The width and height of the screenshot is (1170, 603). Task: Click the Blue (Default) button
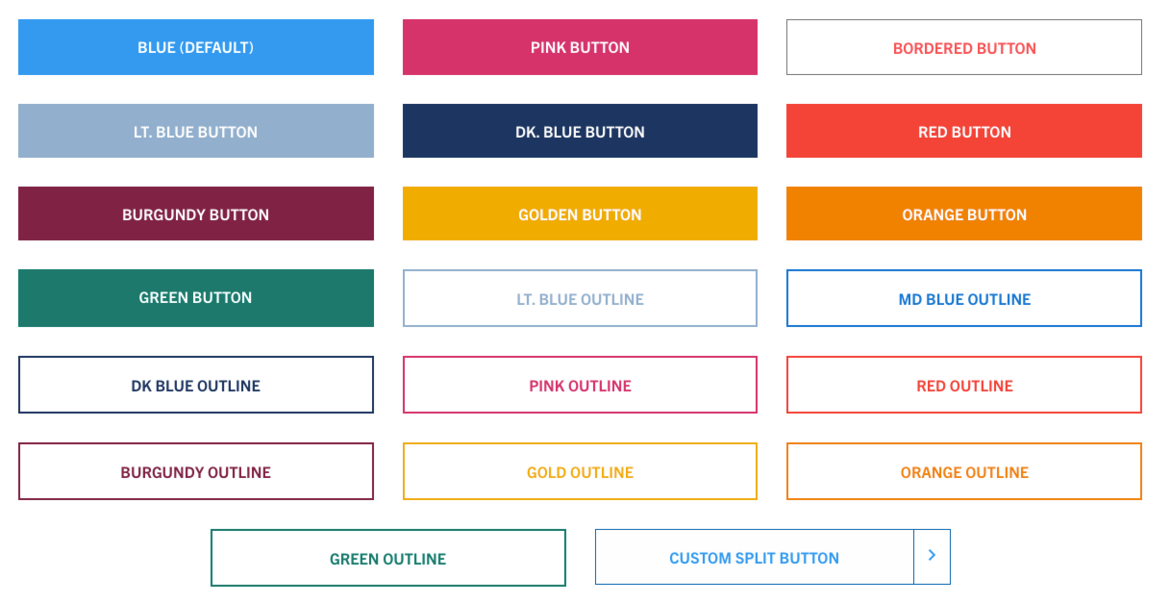(x=195, y=47)
